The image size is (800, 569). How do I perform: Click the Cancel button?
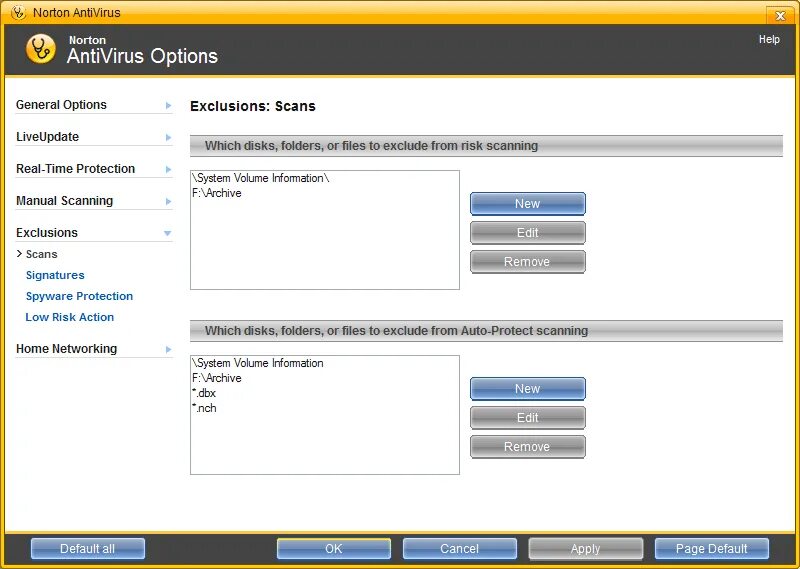tap(460, 549)
